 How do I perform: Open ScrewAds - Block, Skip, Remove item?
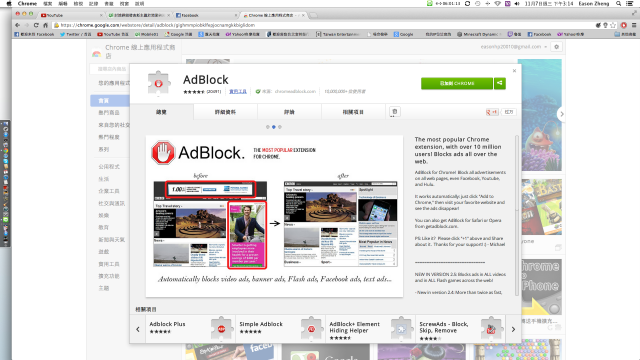tap(460, 329)
